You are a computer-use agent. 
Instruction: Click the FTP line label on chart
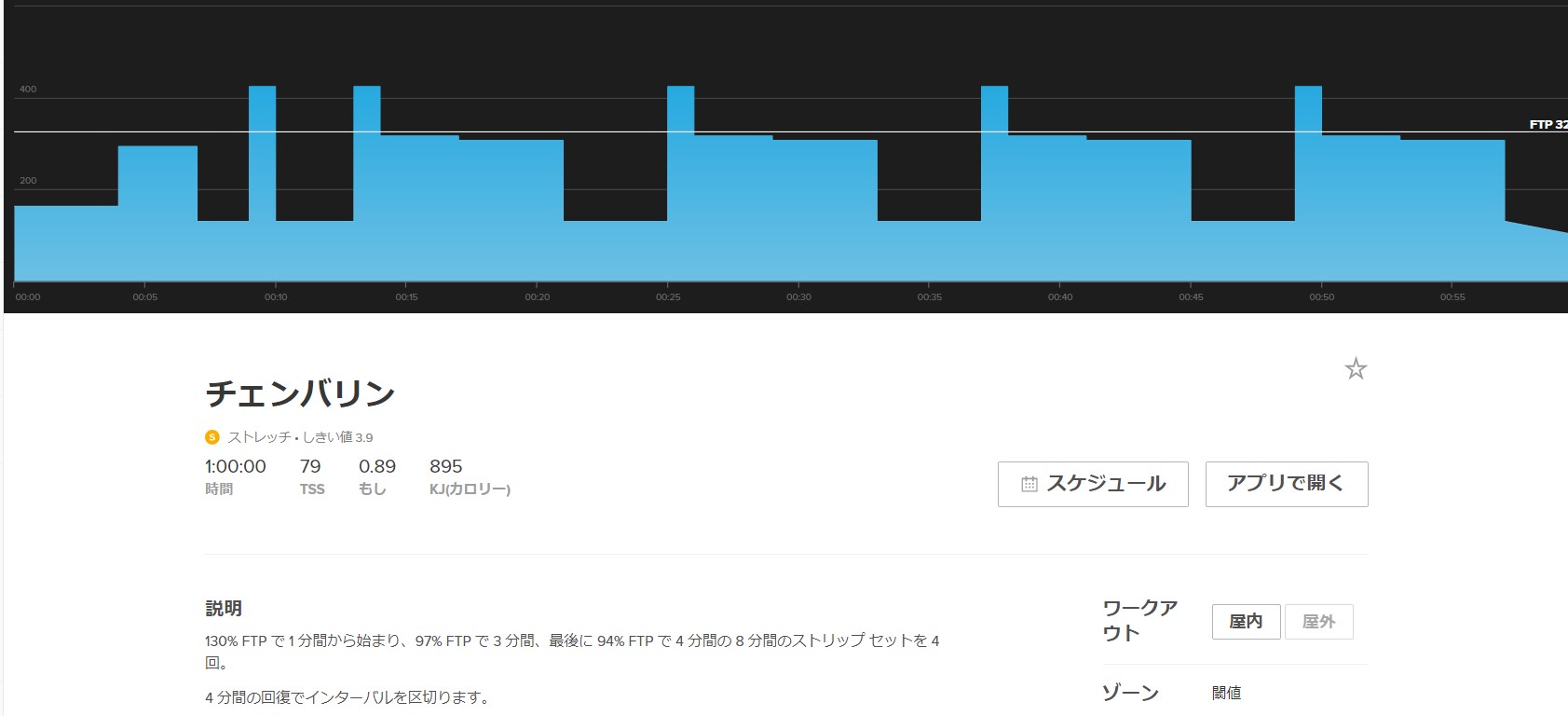(1548, 124)
